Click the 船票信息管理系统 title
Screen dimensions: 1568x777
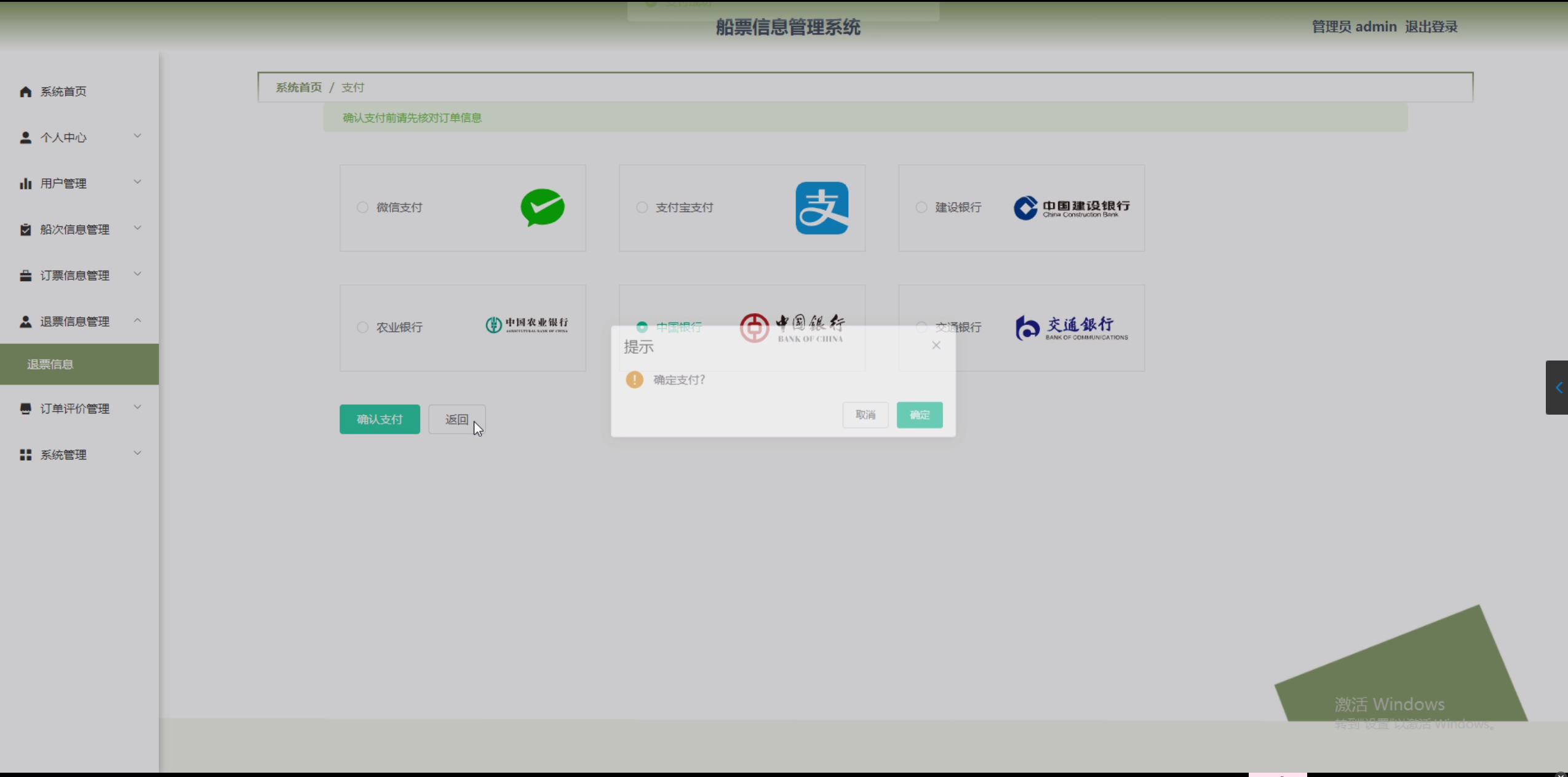[x=788, y=27]
